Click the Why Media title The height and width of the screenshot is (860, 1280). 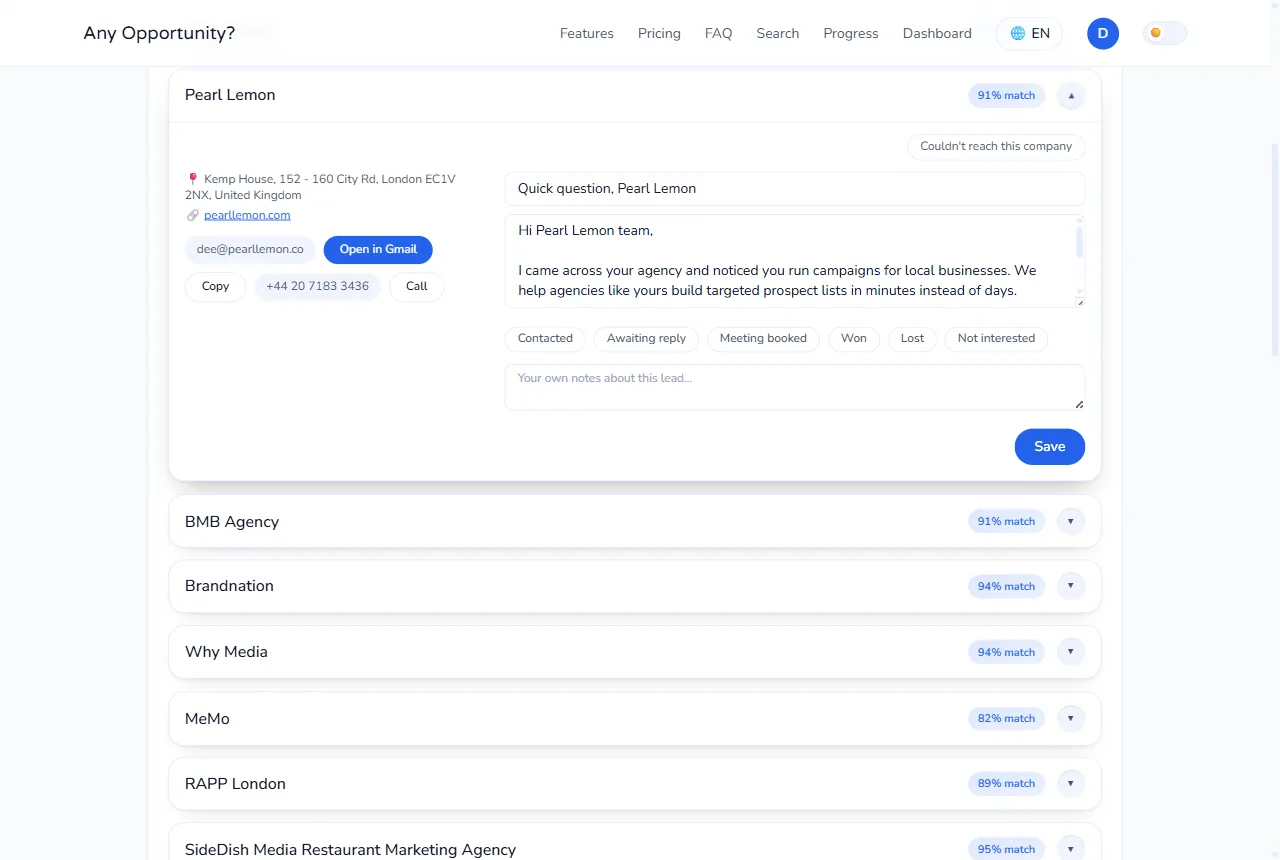[226, 652]
